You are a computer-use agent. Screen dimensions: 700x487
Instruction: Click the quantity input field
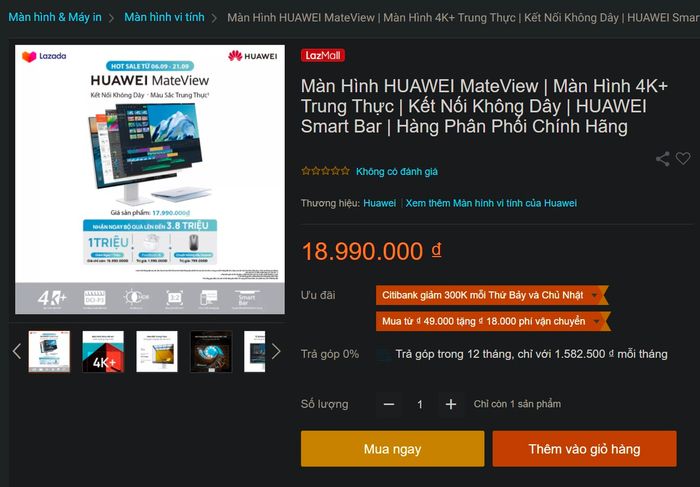pyautogui.click(x=420, y=404)
